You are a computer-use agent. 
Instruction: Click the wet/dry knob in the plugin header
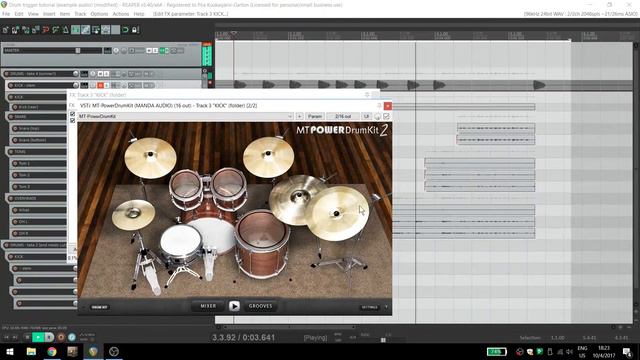(378, 116)
